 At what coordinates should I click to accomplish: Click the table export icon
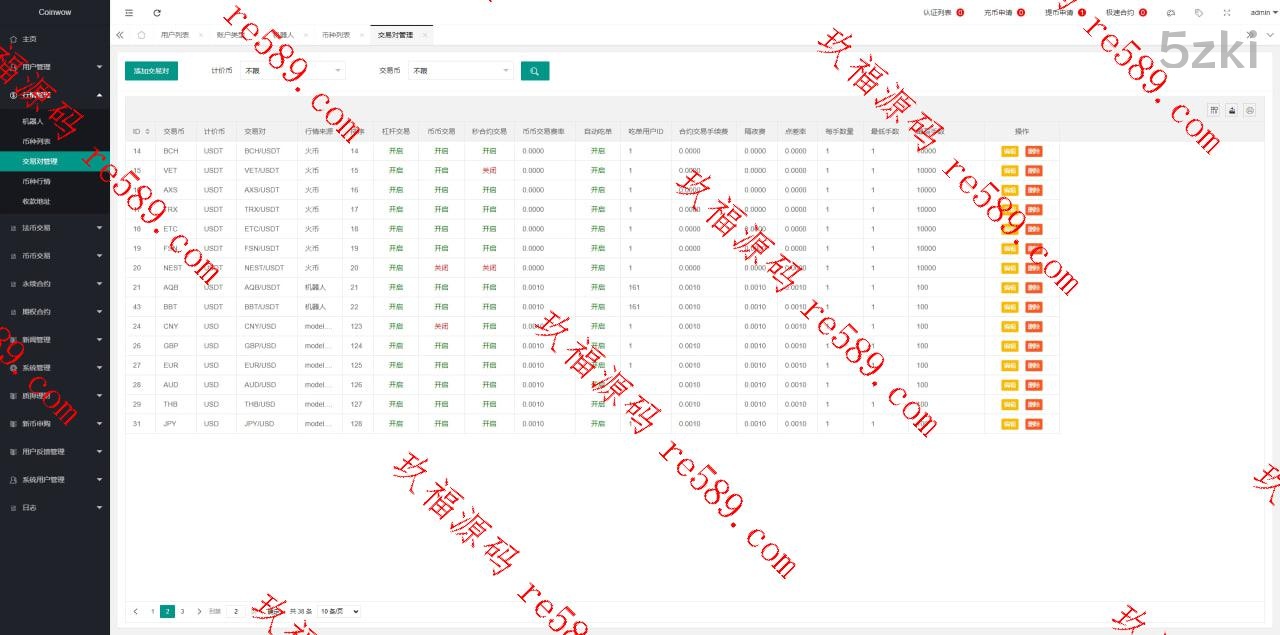click(1232, 111)
